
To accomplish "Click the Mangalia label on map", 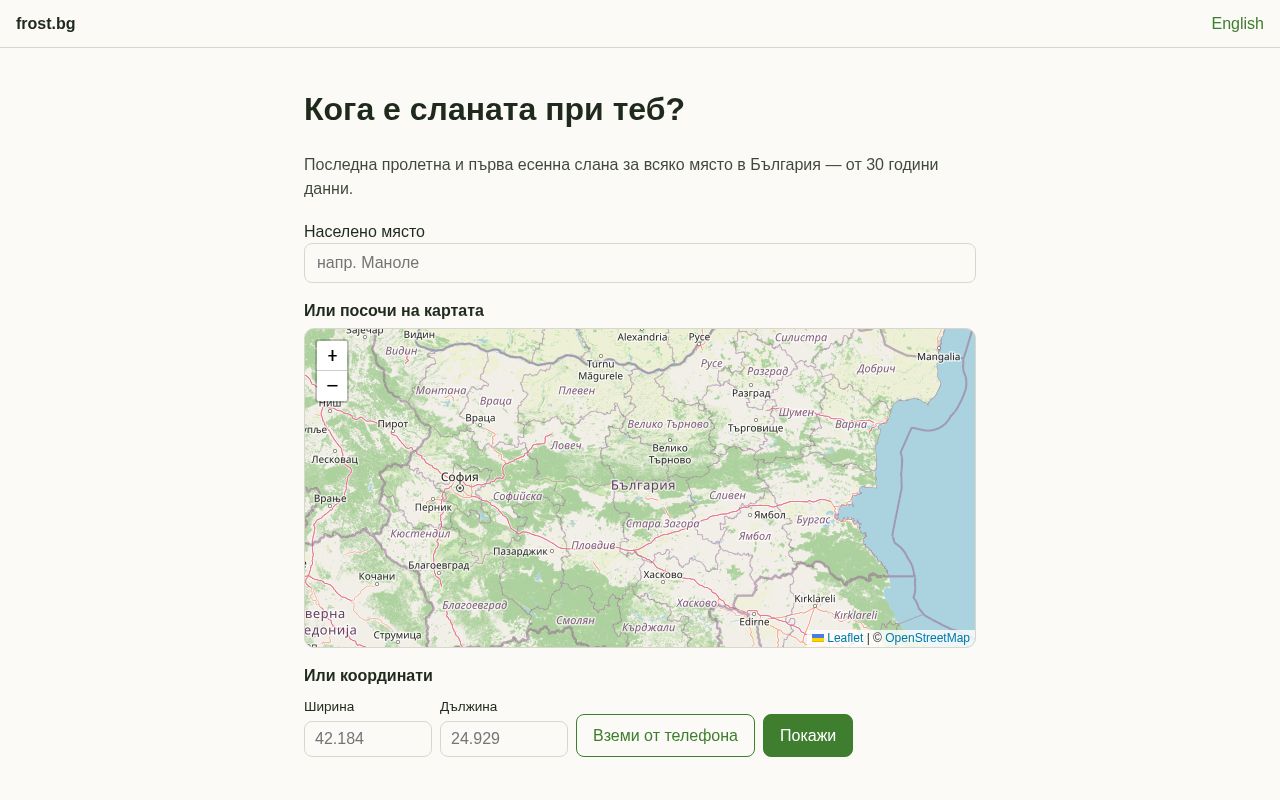I will (x=938, y=356).
